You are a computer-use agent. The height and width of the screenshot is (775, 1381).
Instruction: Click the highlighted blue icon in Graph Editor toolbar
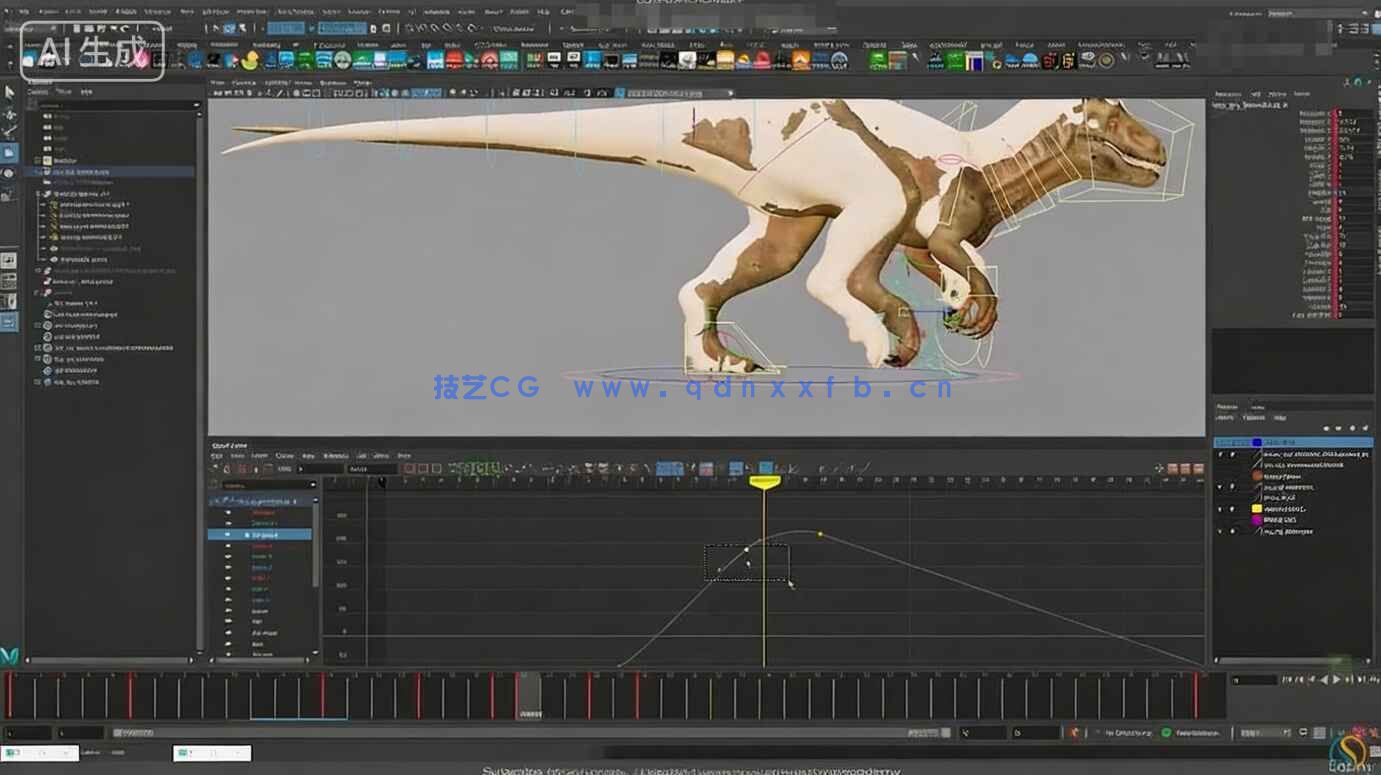[x=765, y=468]
